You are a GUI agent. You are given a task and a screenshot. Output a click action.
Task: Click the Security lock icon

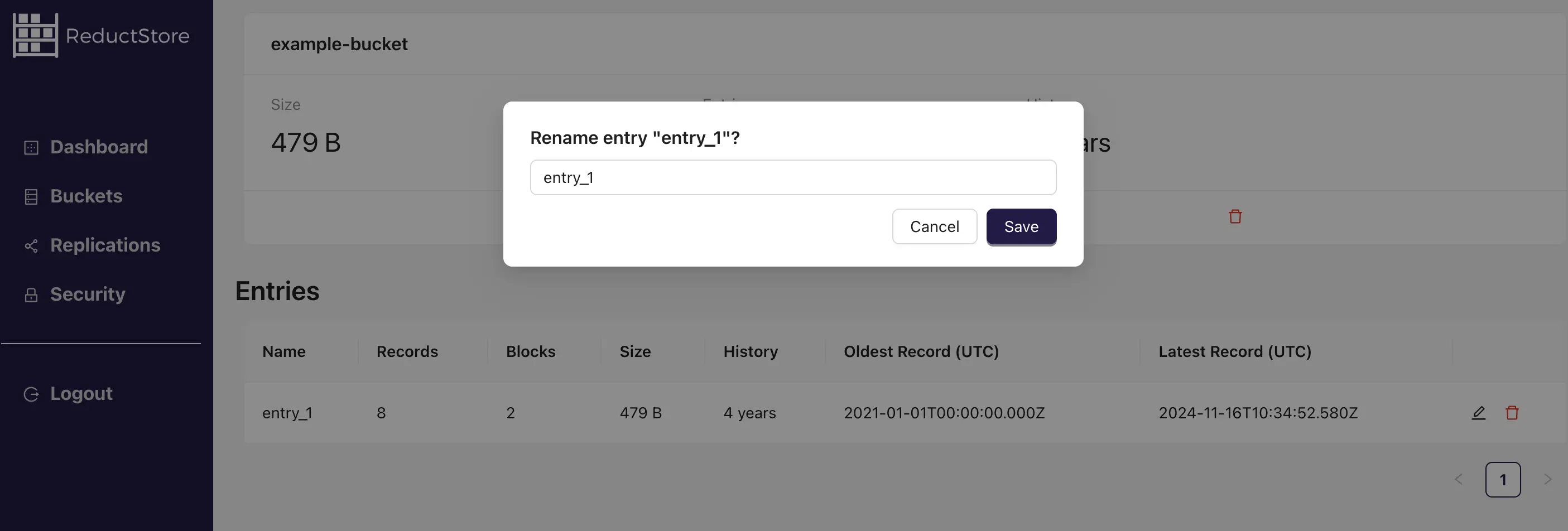[31, 294]
